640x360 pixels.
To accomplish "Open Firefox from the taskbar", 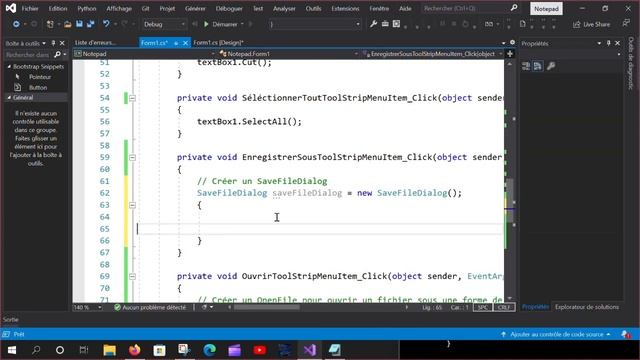I will (134, 350).
